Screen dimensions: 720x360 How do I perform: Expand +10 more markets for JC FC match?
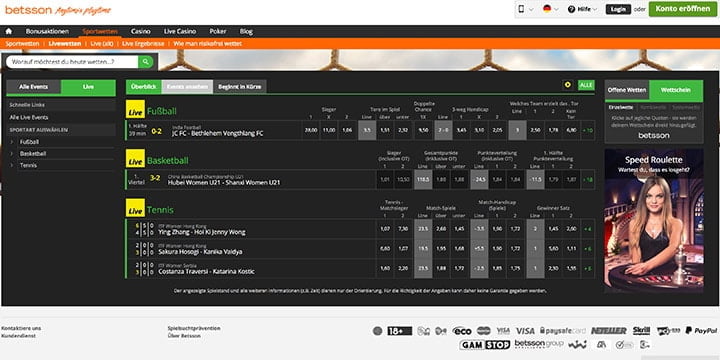[x=587, y=130]
